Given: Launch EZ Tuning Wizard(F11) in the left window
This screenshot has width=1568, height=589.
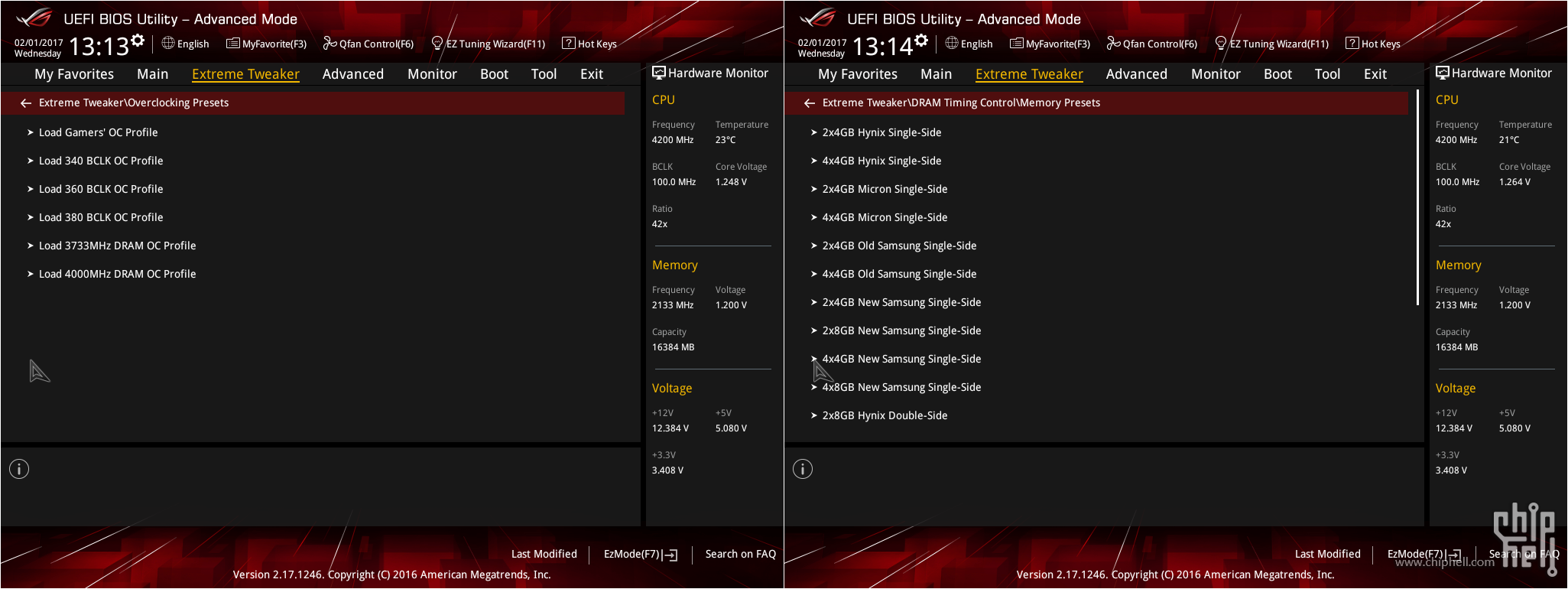Looking at the screenshot, I should 489,44.
